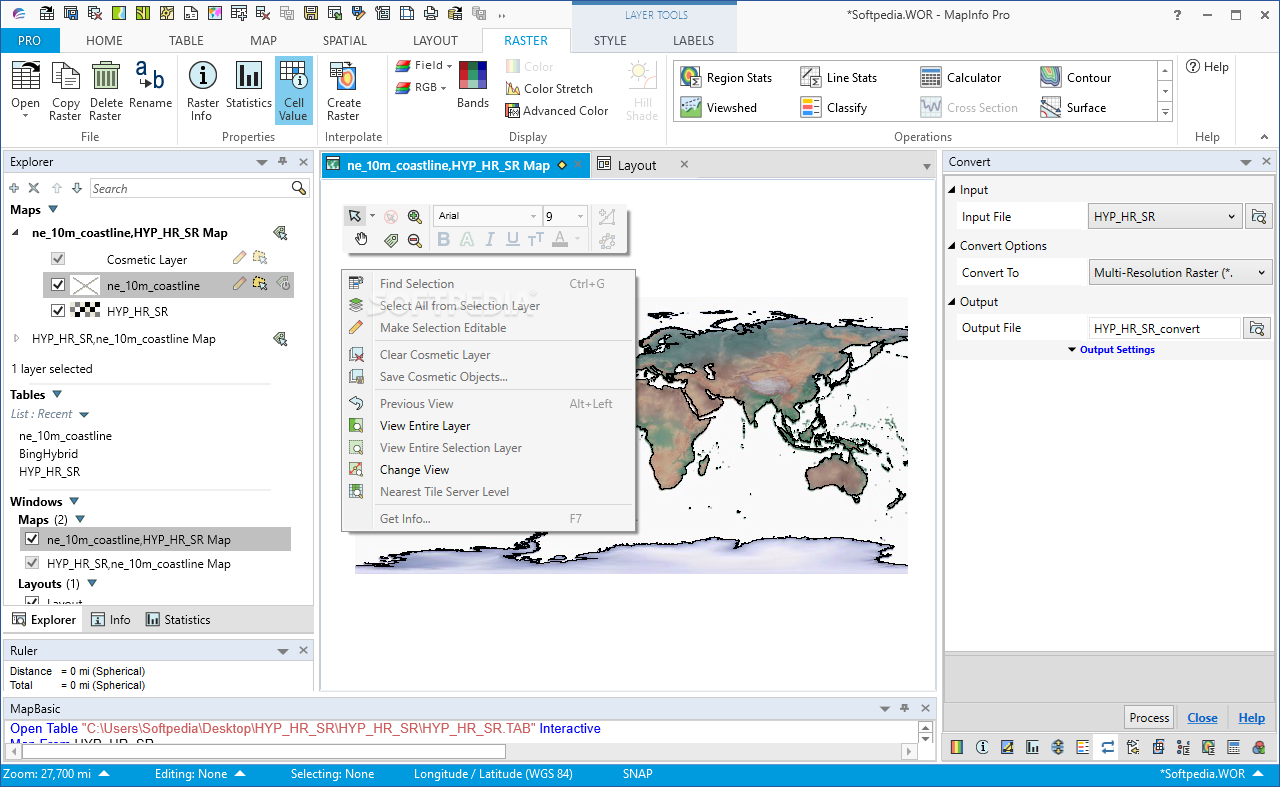
Task: Toggle the Cell Value tool
Action: pyautogui.click(x=294, y=90)
